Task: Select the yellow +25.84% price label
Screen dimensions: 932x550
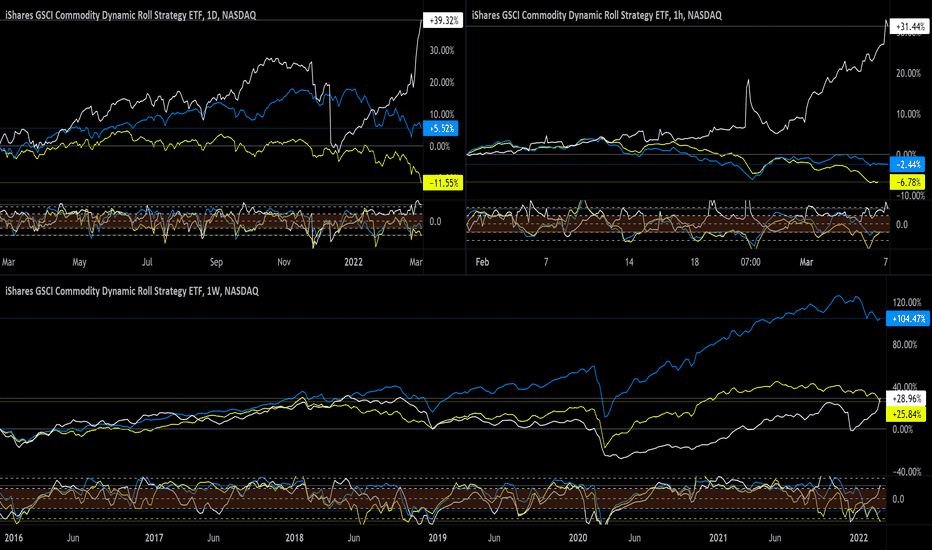Action: click(906, 414)
